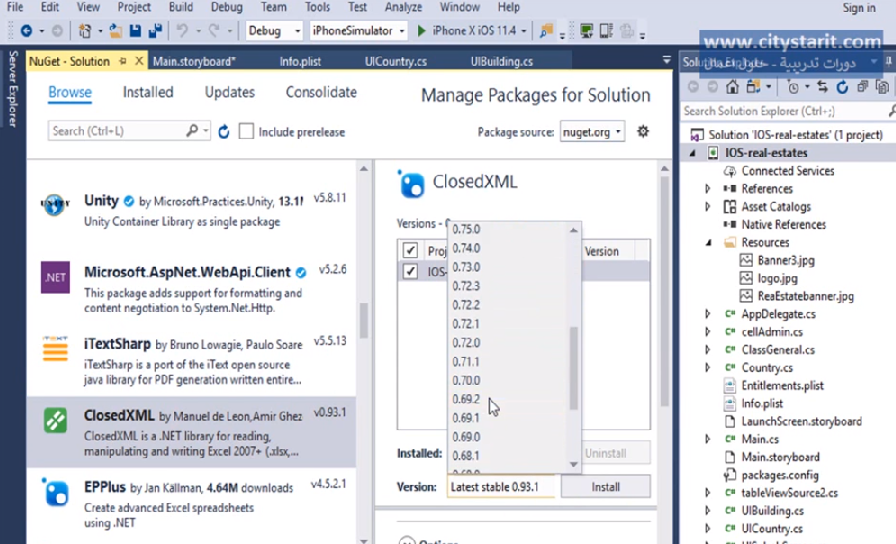The height and width of the screenshot is (544, 896).
Task: Click the NuGet search input field
Action: (117, 131)
